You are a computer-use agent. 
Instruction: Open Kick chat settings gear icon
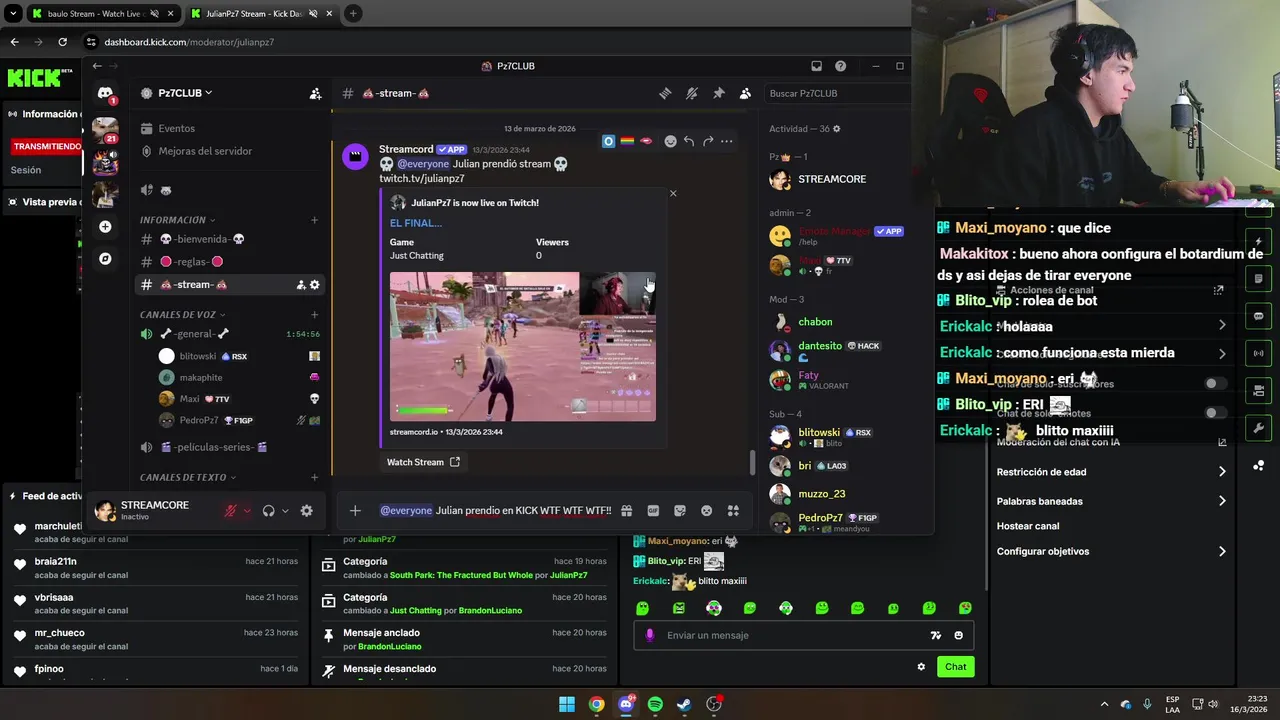[921, 667]
